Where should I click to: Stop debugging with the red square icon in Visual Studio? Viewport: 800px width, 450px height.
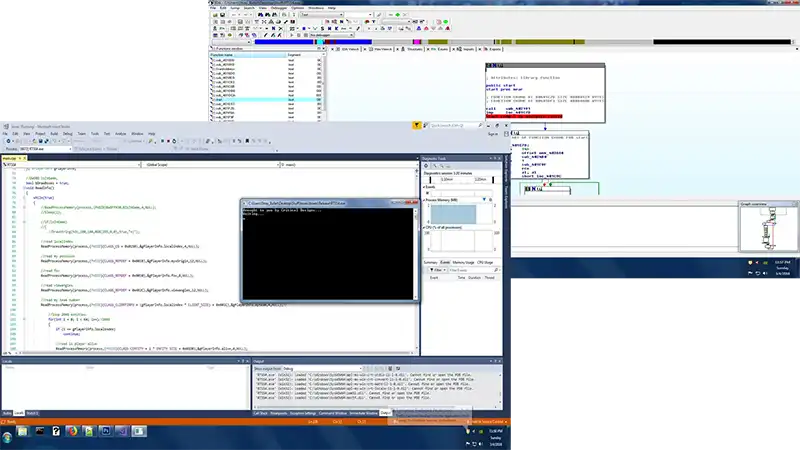point(168,141)
